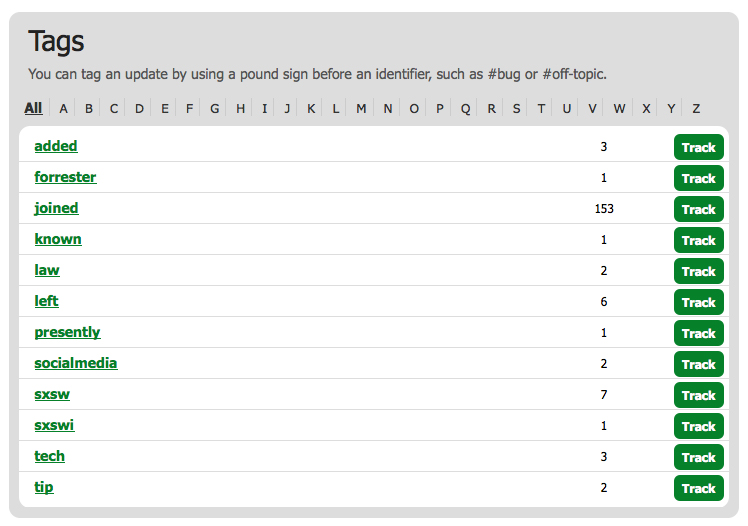Select the 'All' alphabet filter

(33, 108)
